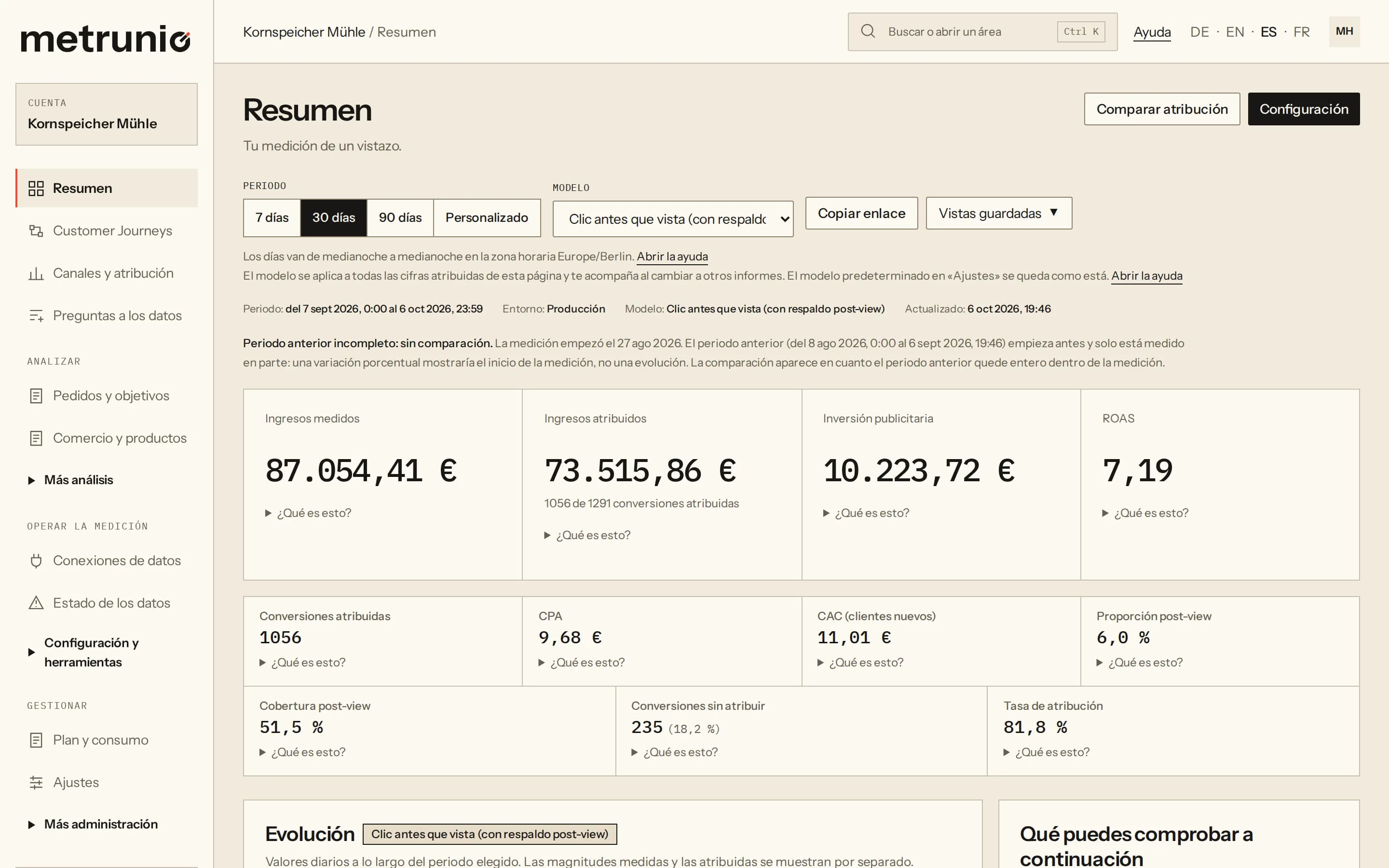The width and height of the screenshot is (1389, 868).
Task: Click the Estado de los datos warning icon
Action: pos(36,603)
